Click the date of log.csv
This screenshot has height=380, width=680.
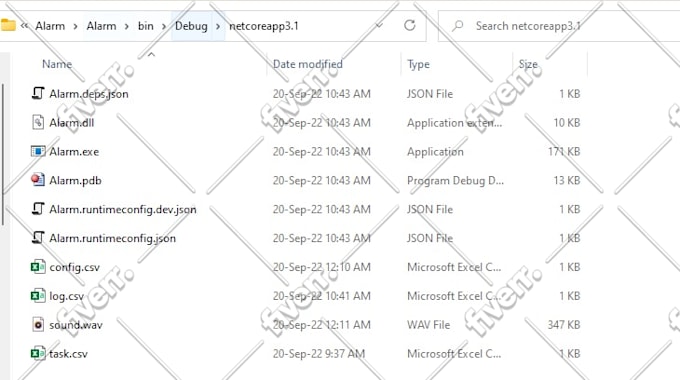(322, 296)
